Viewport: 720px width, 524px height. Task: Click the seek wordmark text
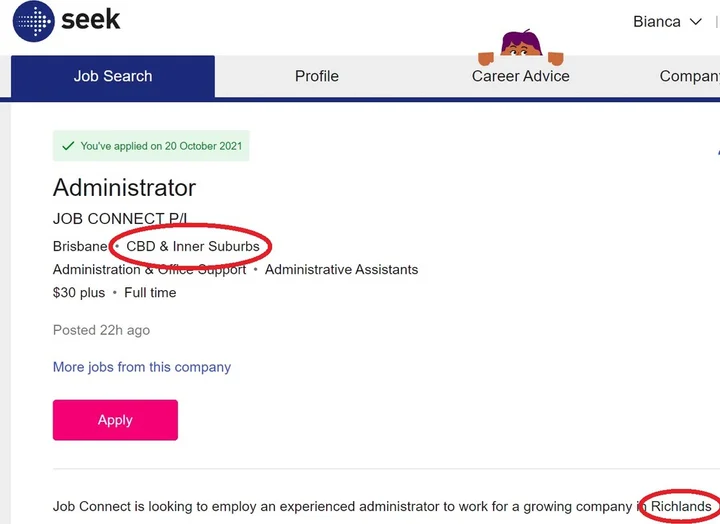(x=90, y=20)
